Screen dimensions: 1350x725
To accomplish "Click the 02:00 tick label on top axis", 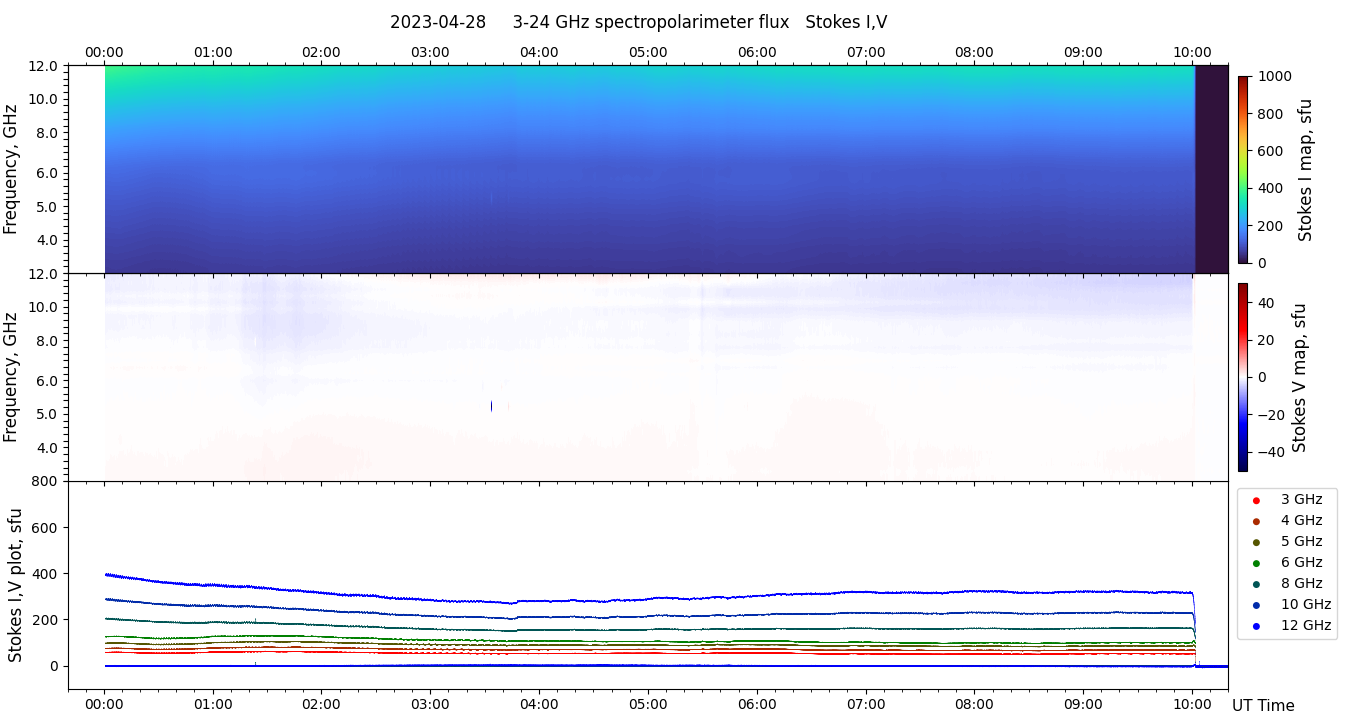I will (x=321, y=52).
